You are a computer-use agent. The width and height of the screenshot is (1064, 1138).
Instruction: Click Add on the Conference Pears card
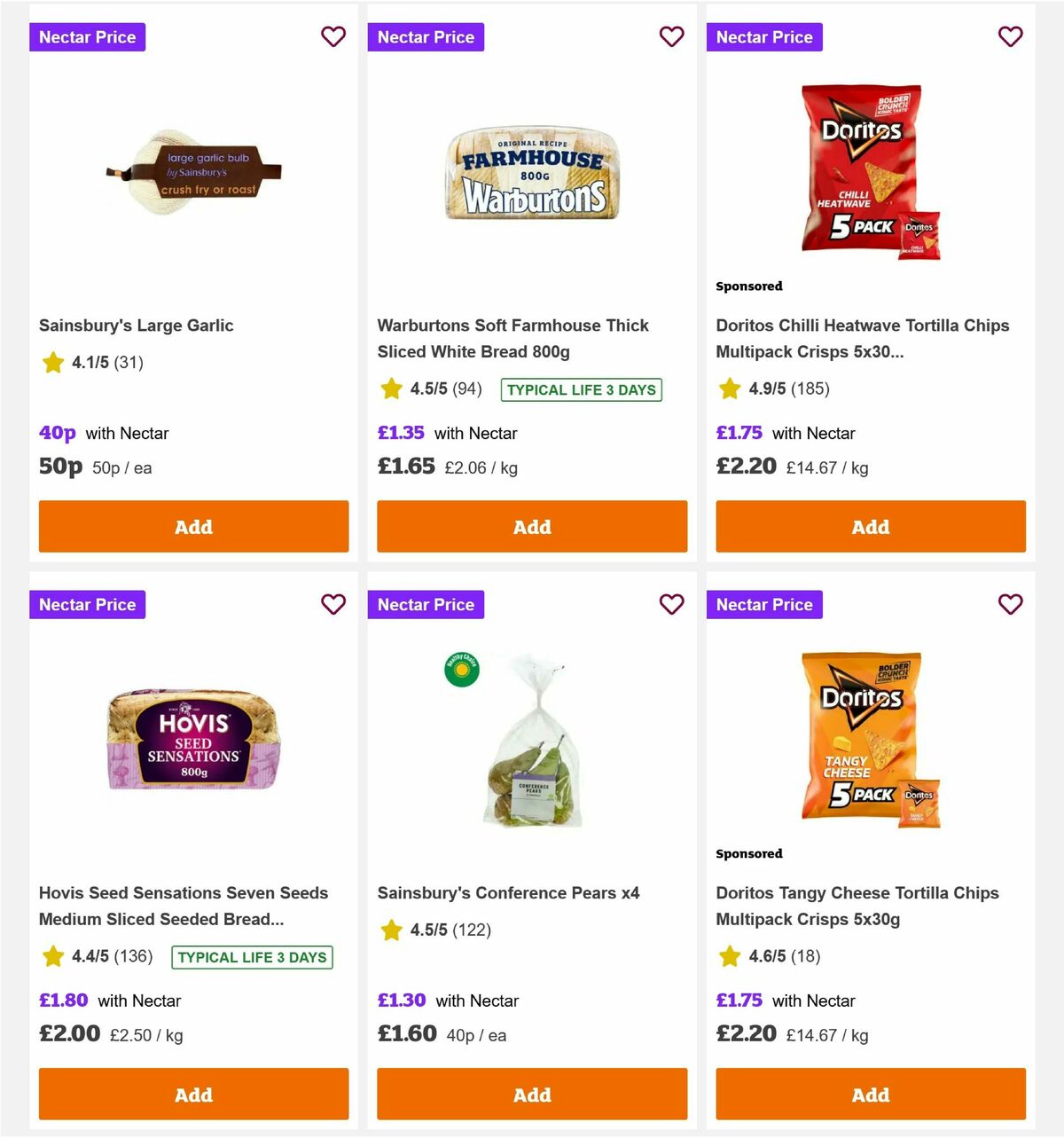click(532, 1094)
